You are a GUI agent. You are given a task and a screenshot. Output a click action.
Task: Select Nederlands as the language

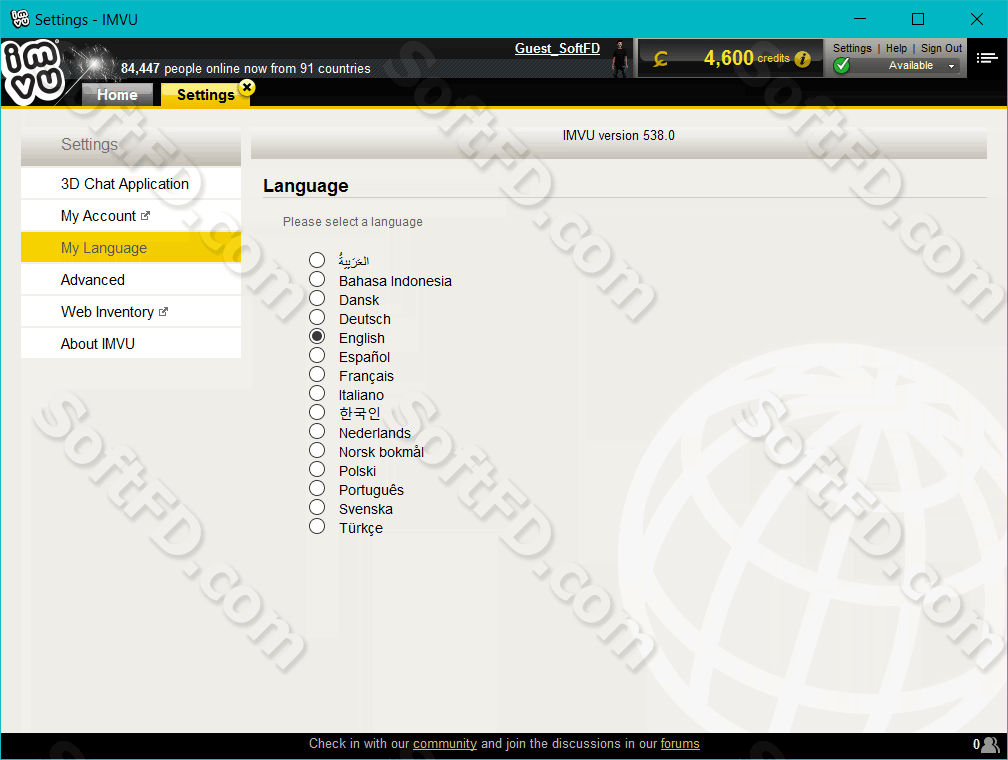point(317,431)
